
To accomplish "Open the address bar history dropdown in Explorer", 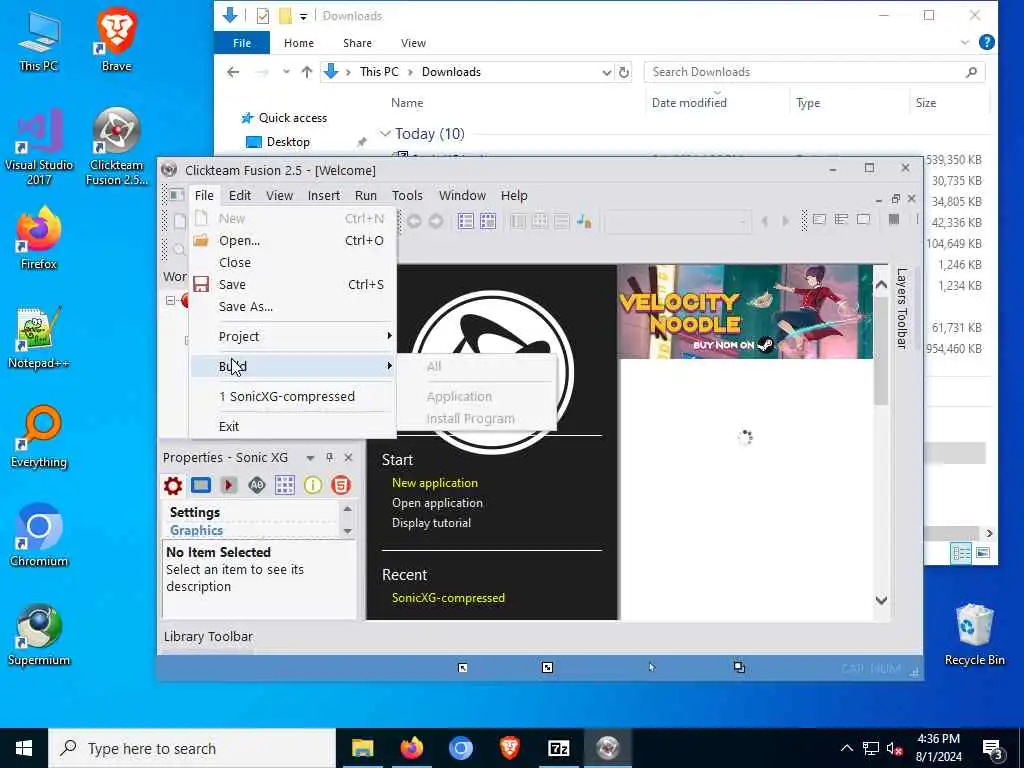I will [606, 72].
